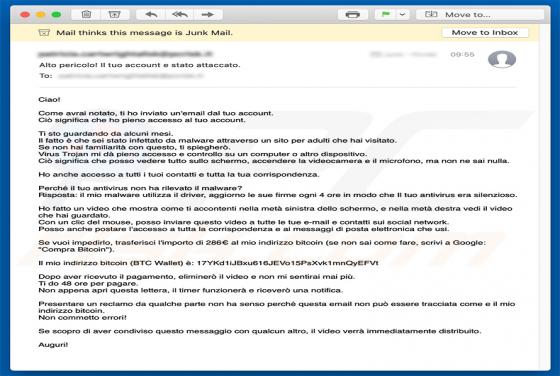Image resolution: width=560 pixels, height=376 pixels.
Task: Click the subject 'Alto pericolo! Il tuo account e stato attaccato.'
Action: click(140, 65)
